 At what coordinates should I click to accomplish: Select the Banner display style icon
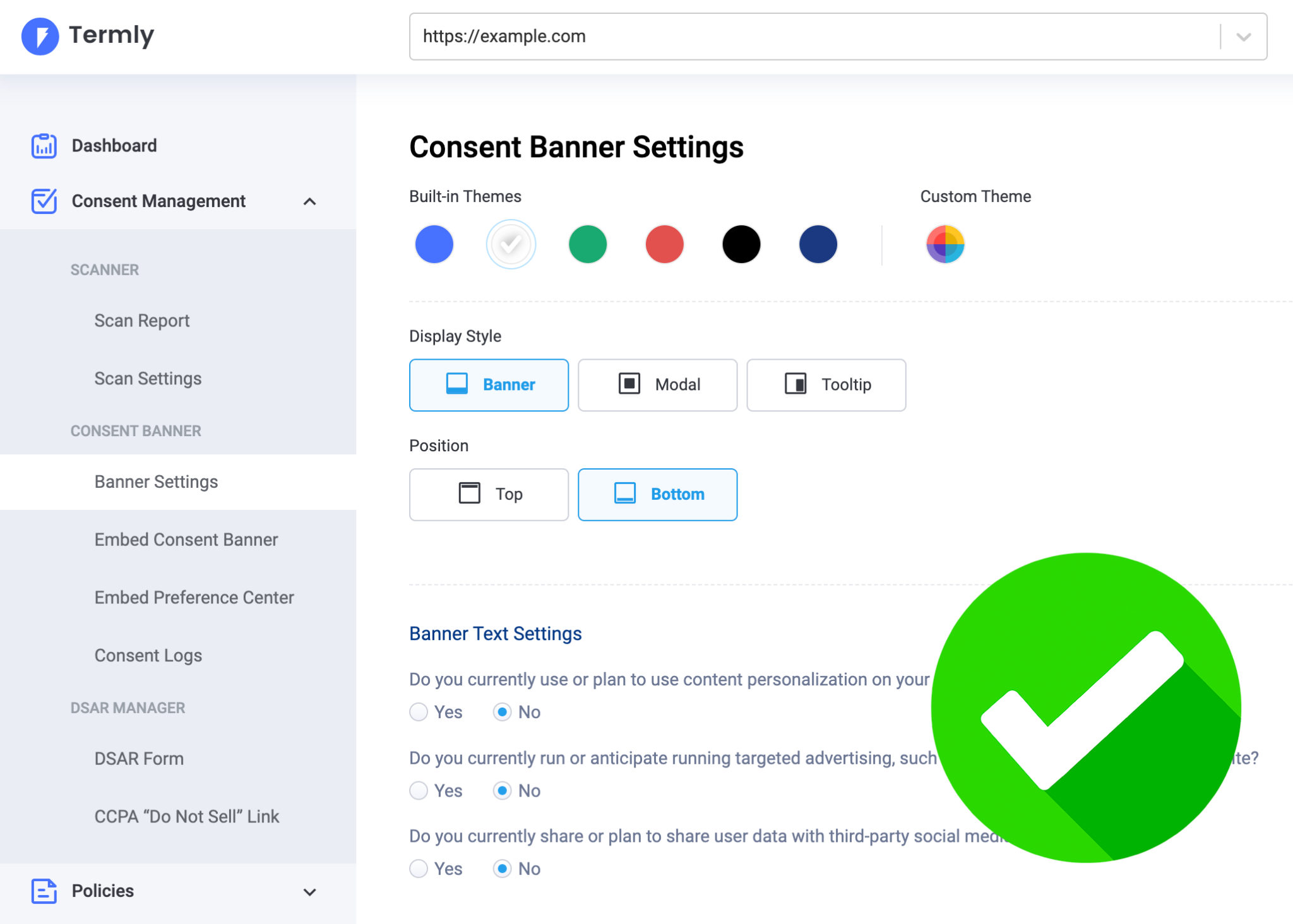(x=457, y=384)
